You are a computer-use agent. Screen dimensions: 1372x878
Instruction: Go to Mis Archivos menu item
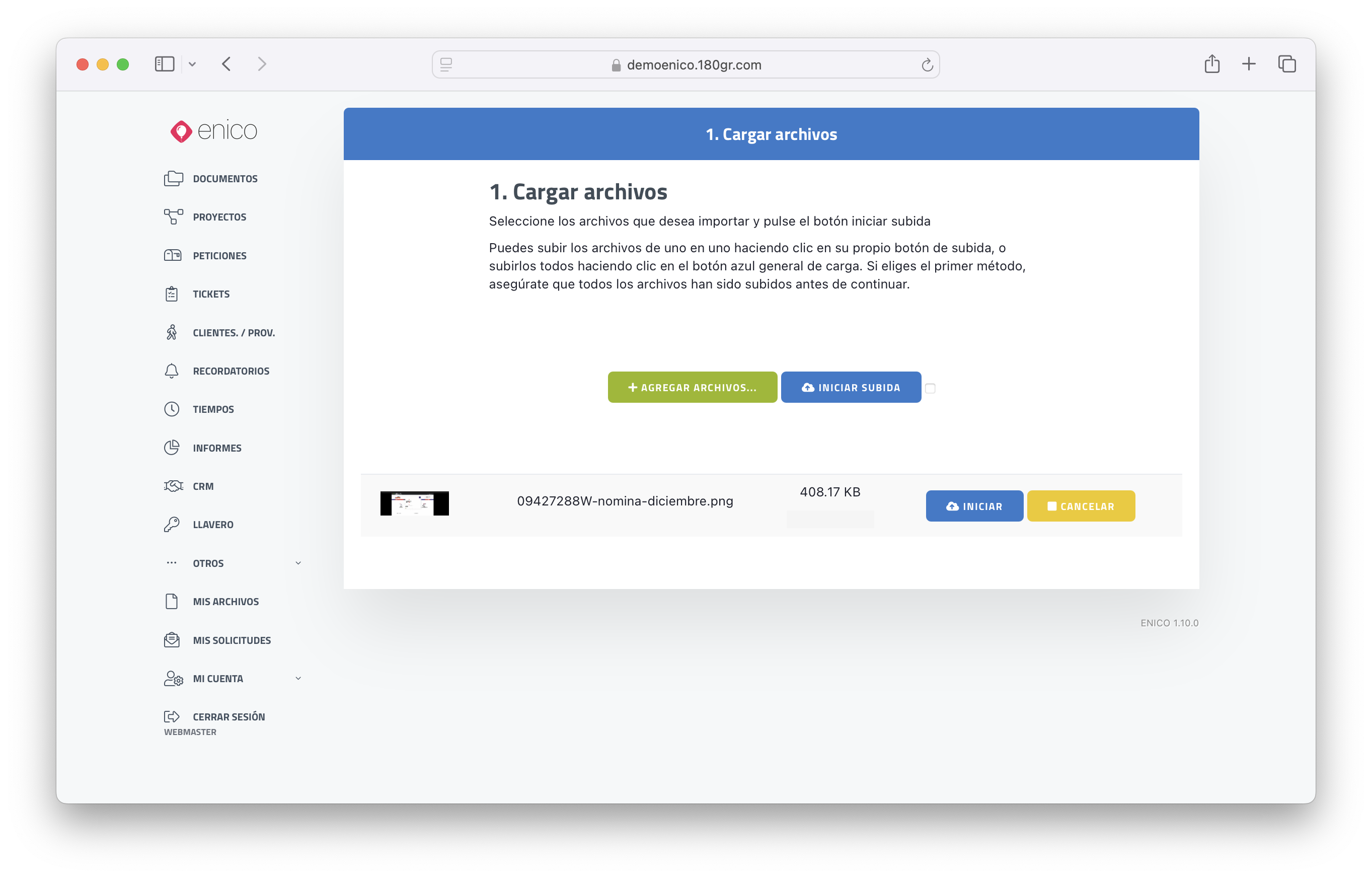pyautogui.click(x=225, y=602)
